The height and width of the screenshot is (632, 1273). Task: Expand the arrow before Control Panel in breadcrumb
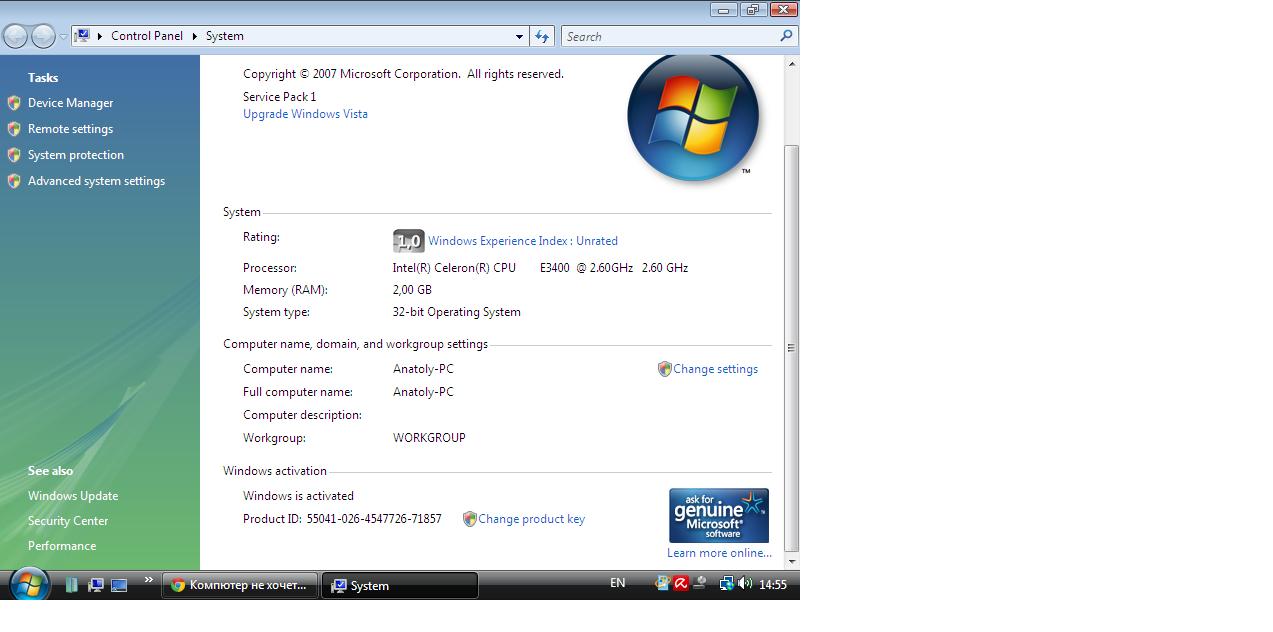[100, 36]
